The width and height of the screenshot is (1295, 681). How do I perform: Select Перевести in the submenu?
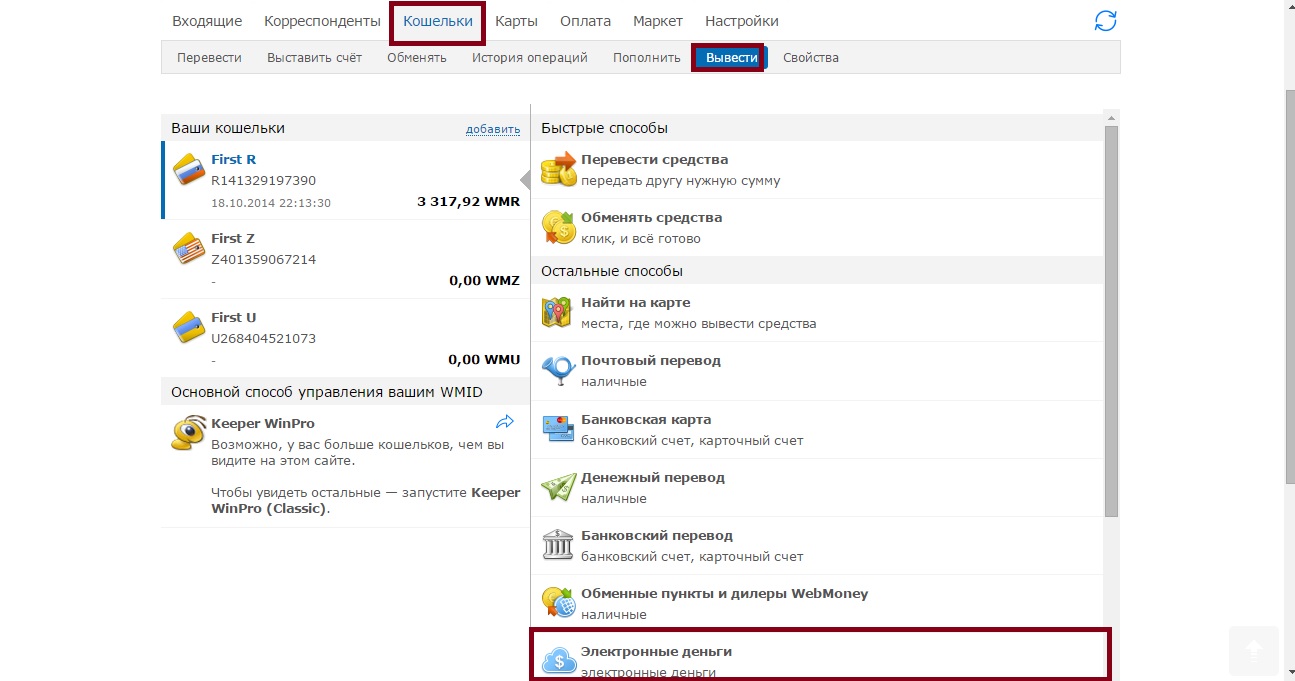tap(209, 58)
